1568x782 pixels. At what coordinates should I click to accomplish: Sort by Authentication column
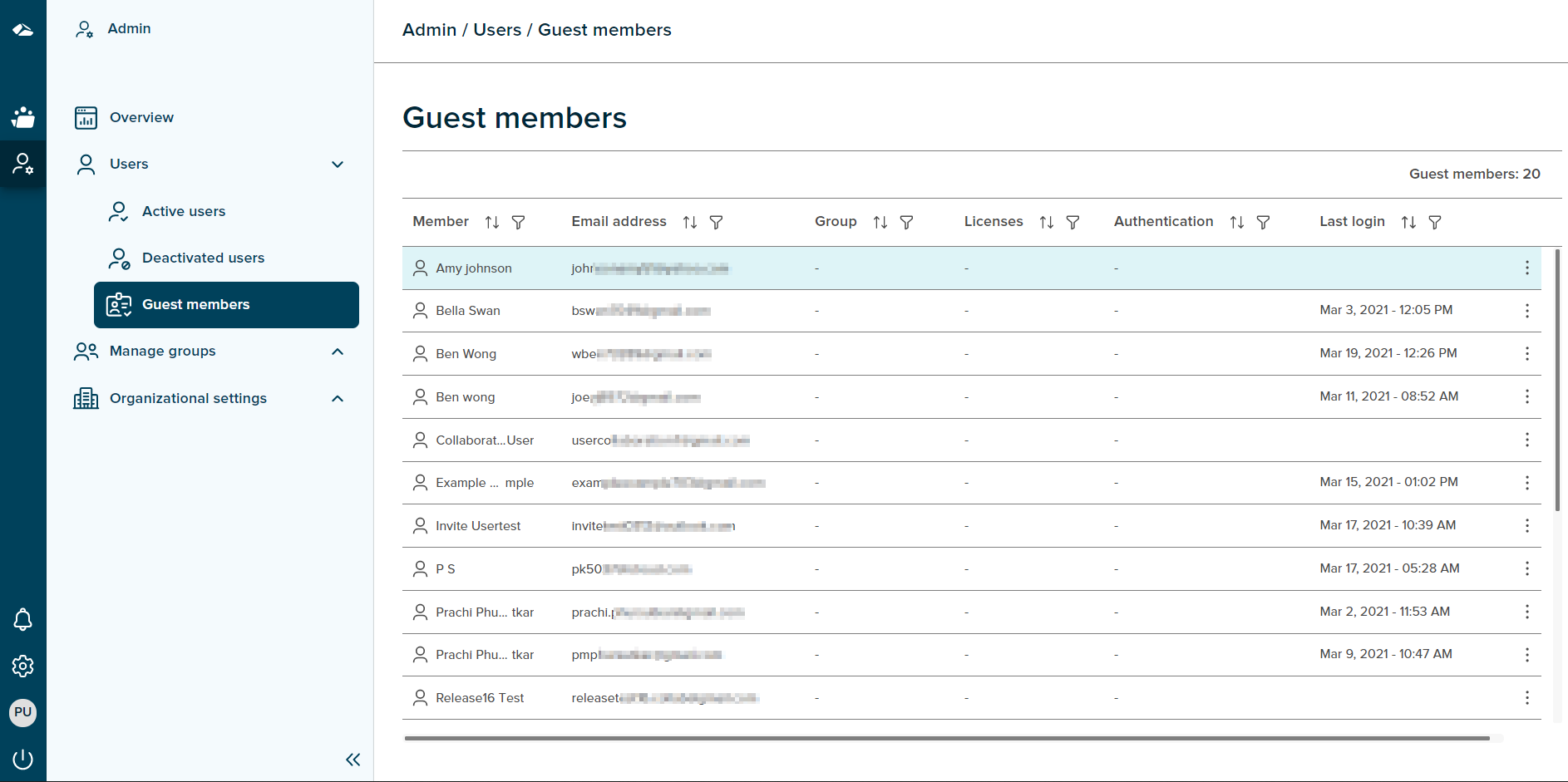(1237, 222)
